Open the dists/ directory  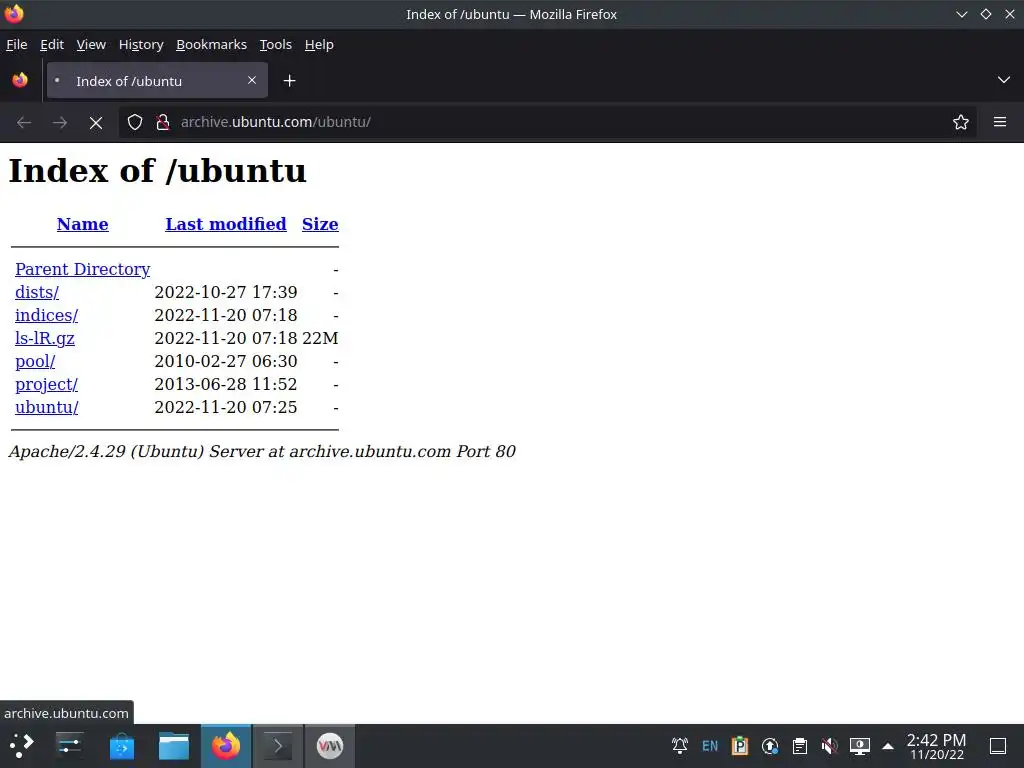37,292
